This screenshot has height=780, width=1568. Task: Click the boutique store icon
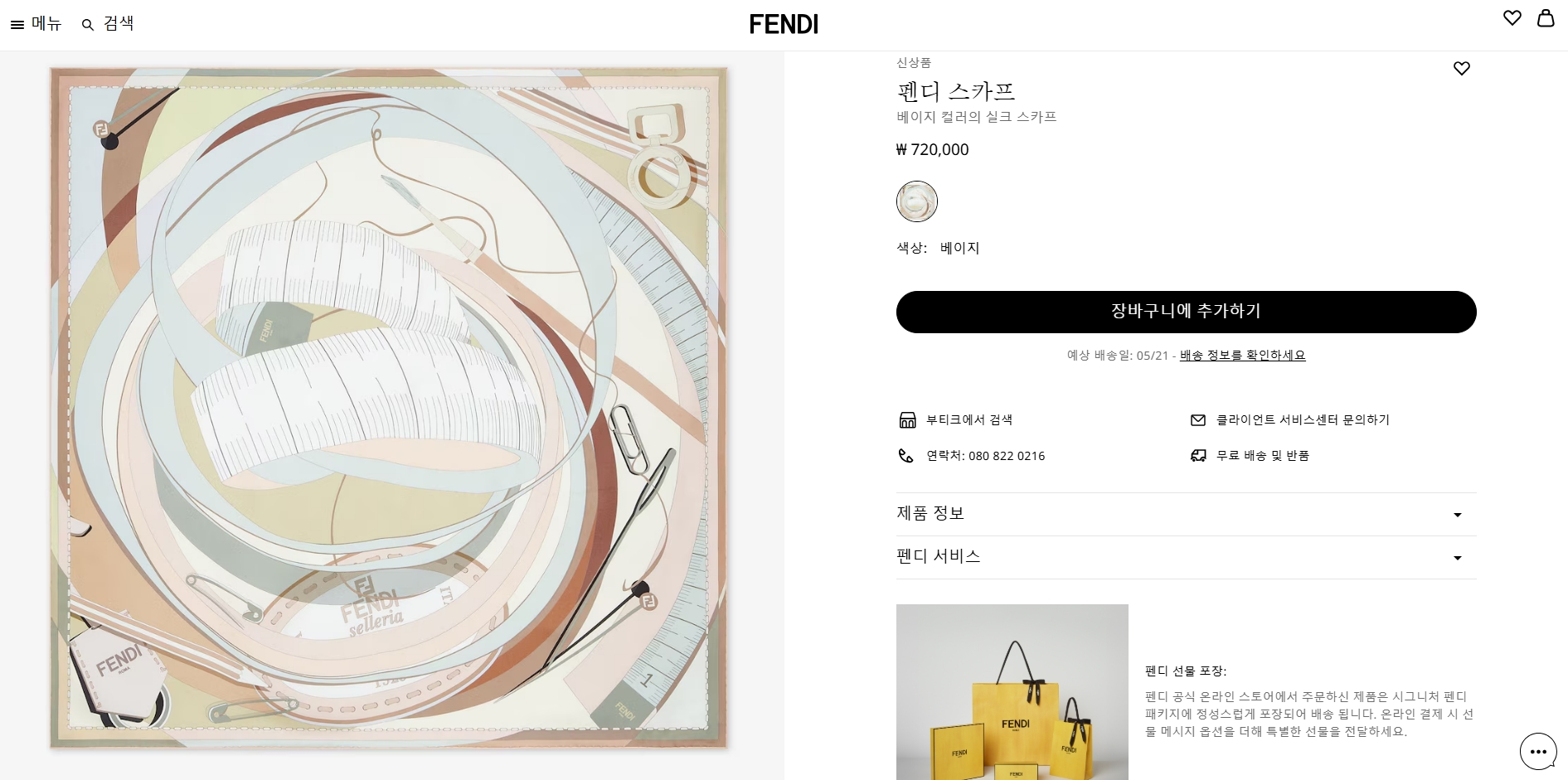(907, 420)
